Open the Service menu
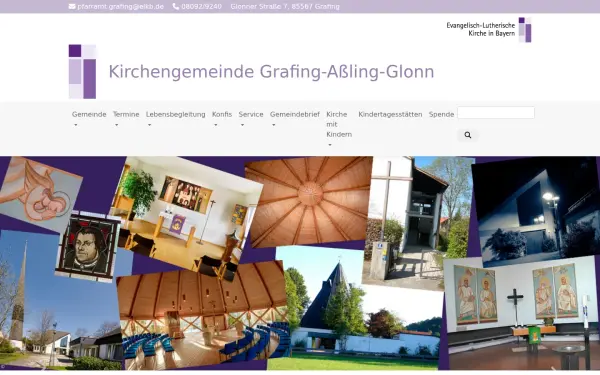This screenshot has height=375, width=600. pyautogui.click(x=251, y=114)
